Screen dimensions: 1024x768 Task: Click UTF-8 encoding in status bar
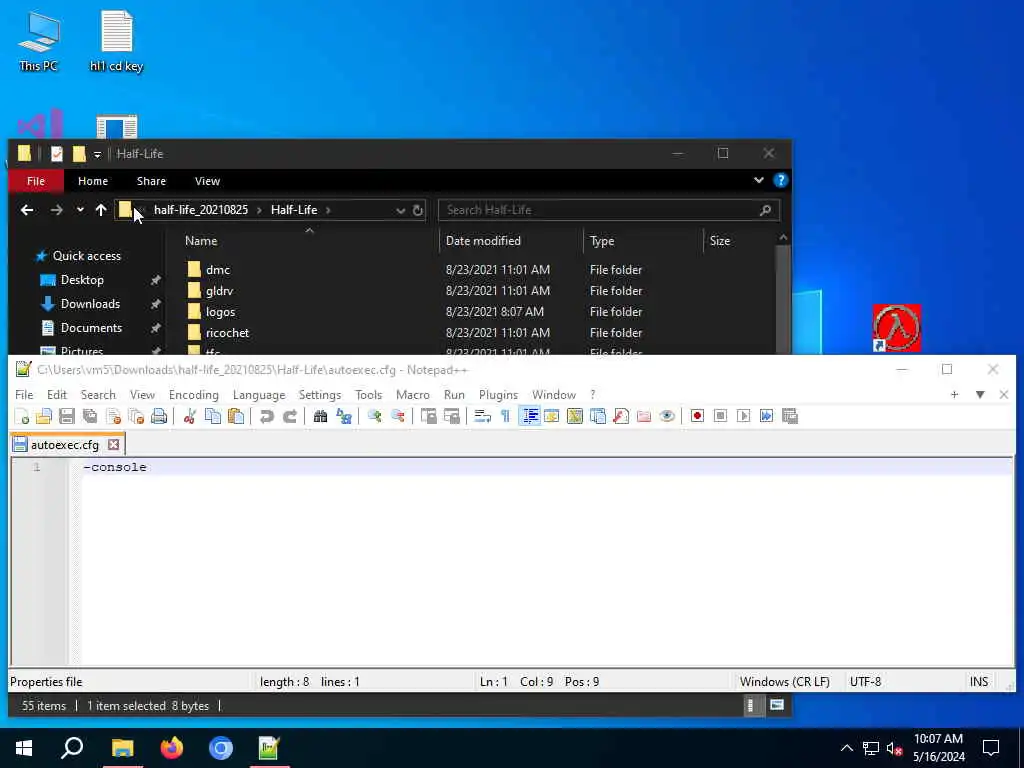(865, 682)
